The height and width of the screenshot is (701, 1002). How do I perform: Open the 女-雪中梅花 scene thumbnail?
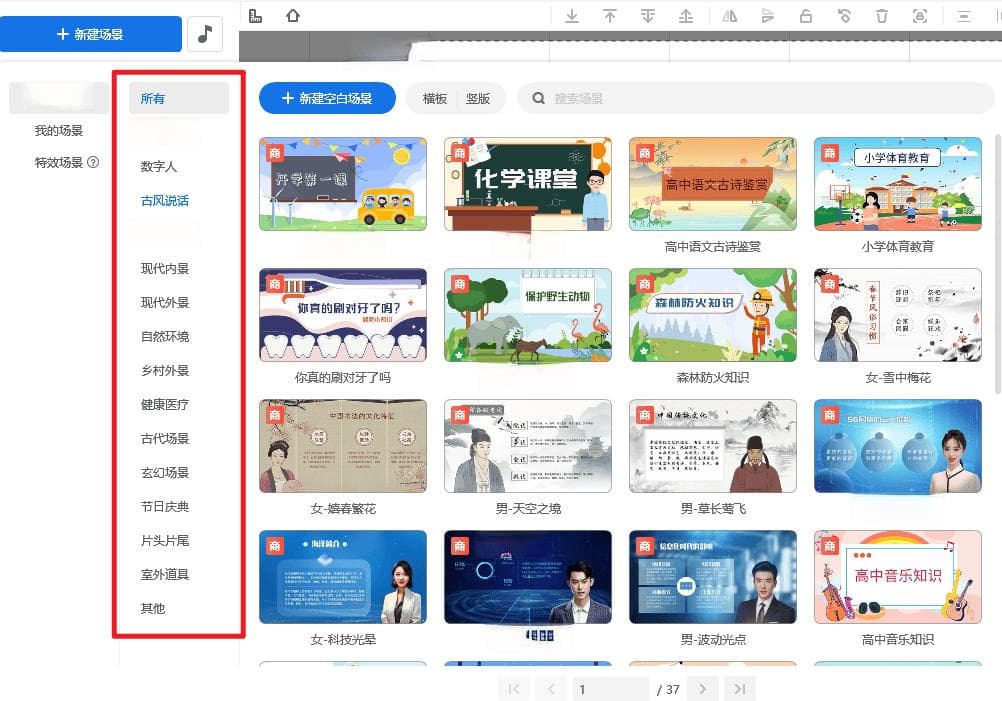click(x=898, y=315)
